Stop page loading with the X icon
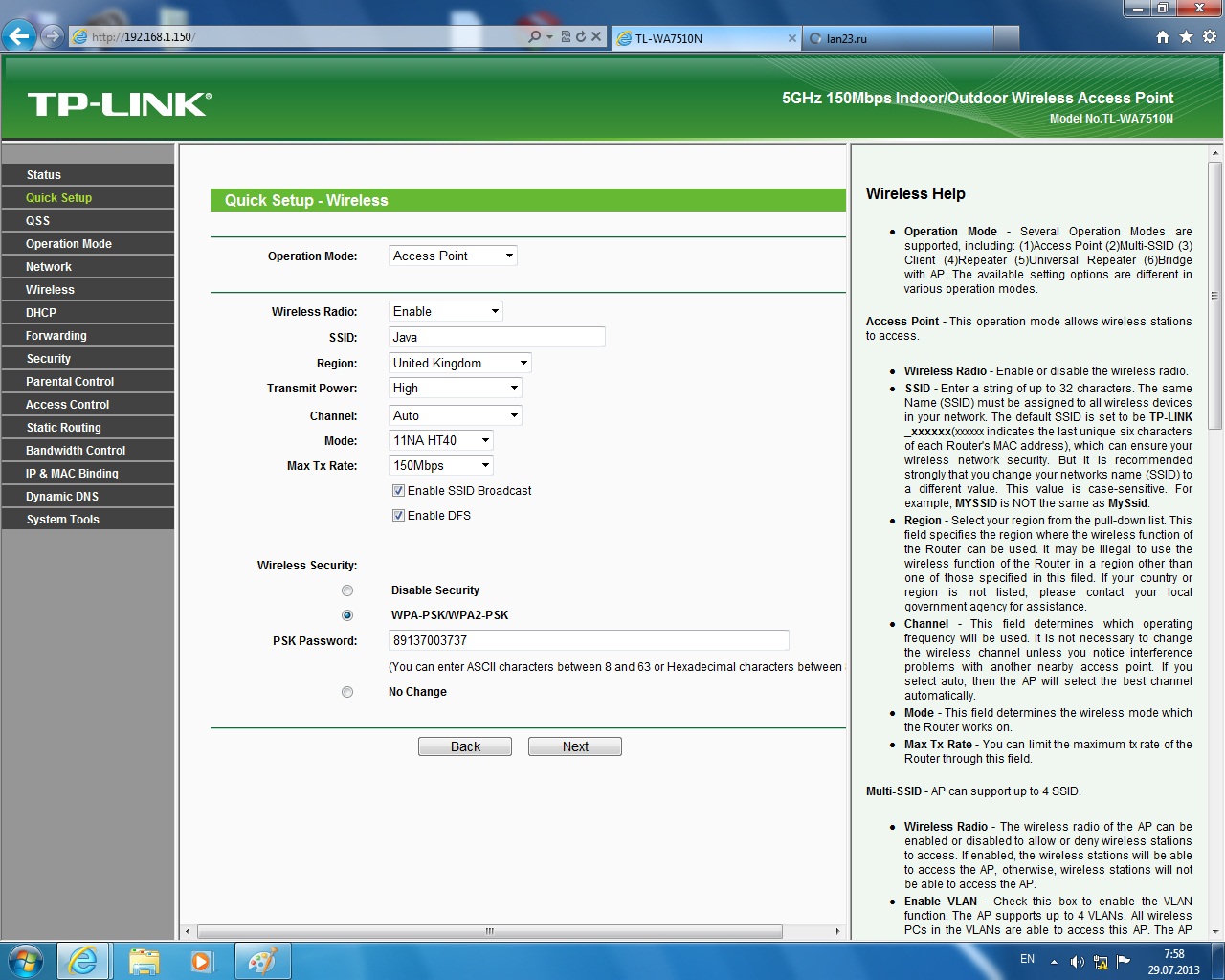 (x=596, y=37)
